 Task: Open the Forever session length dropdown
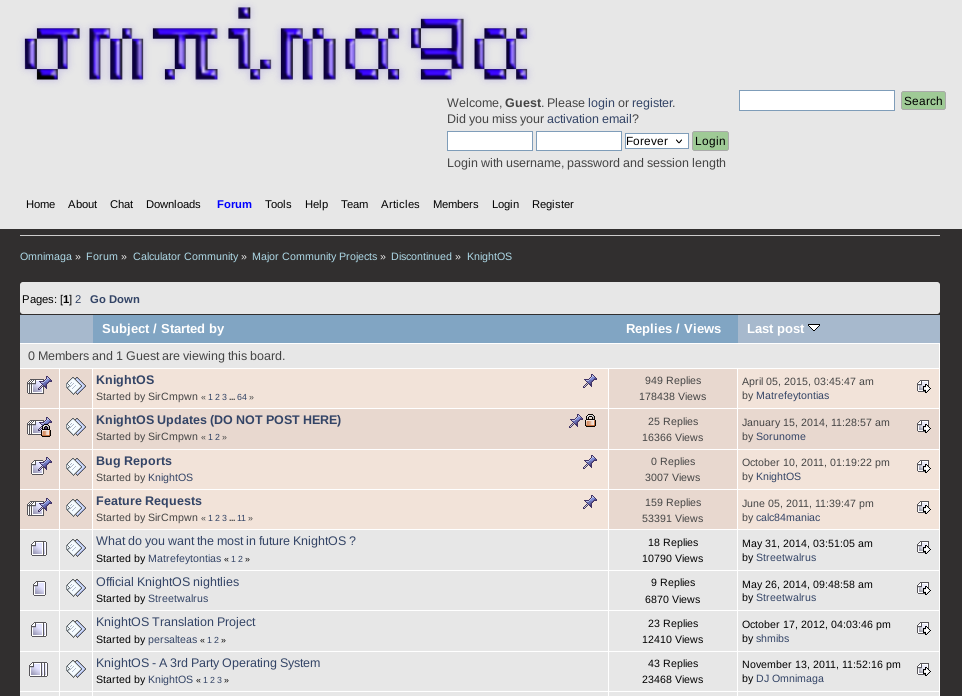pos(656,141)
